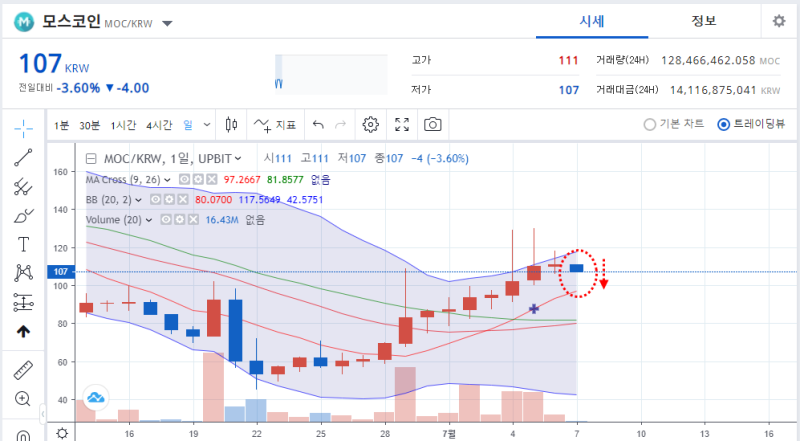
Task: Select the zoom in tool
Action: [23, 399]
